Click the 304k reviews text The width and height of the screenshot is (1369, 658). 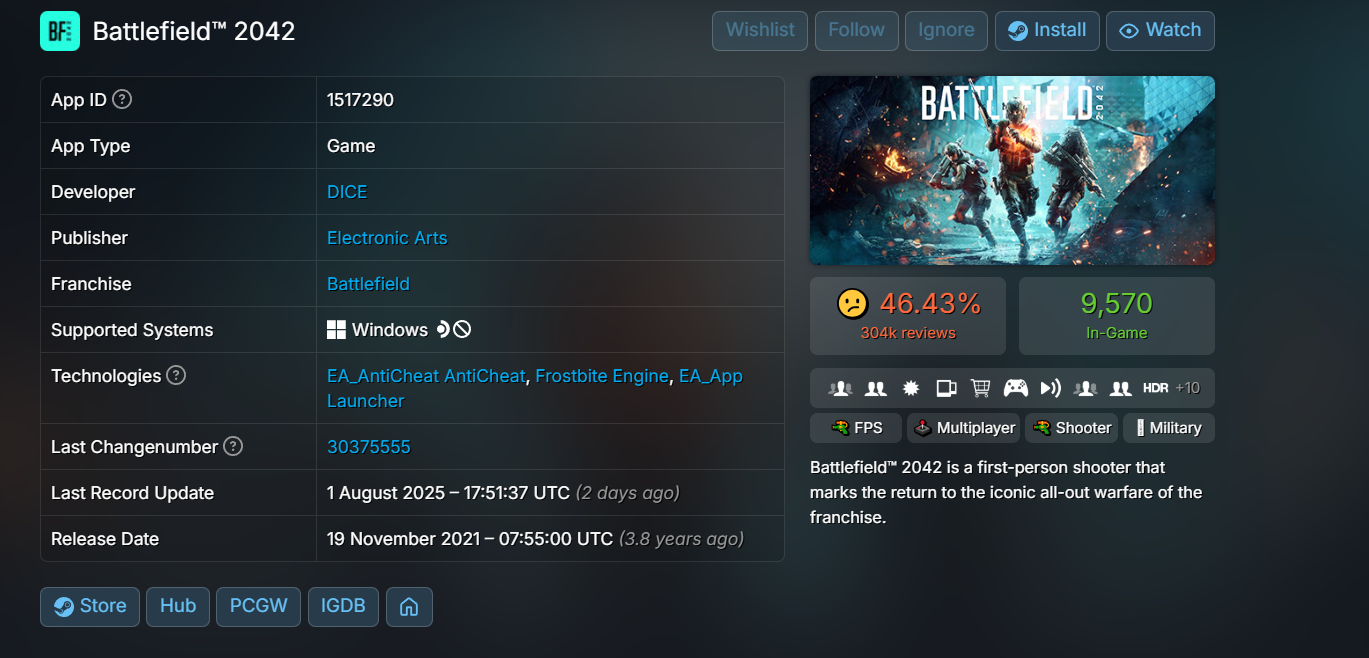[908, 333]
